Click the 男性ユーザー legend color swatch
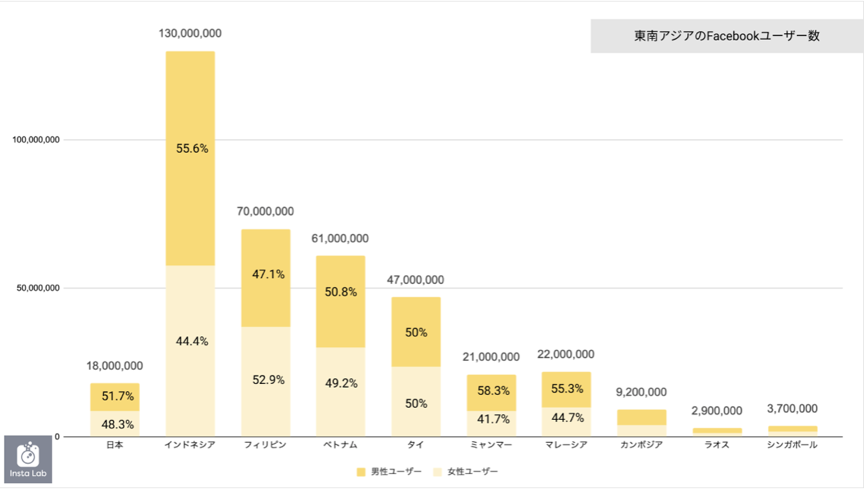The width and height of the screenshot is (864, 489). [361, 472]
